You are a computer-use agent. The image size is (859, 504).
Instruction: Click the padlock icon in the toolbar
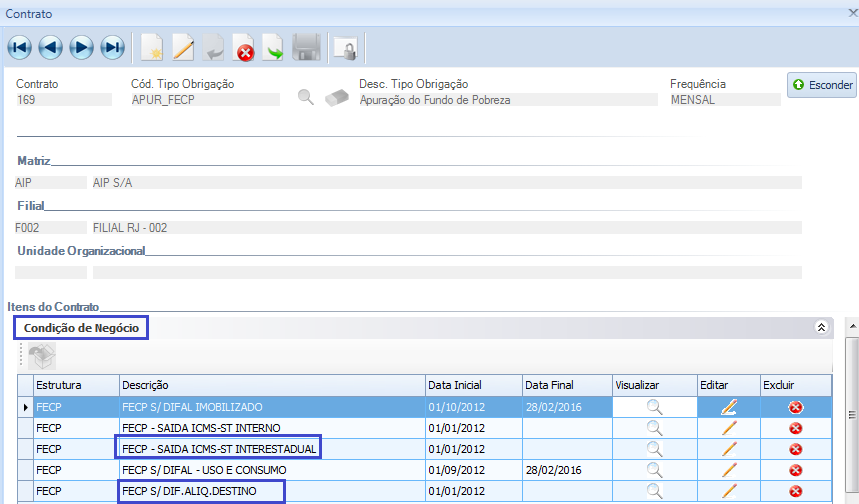tap(344, 47)
